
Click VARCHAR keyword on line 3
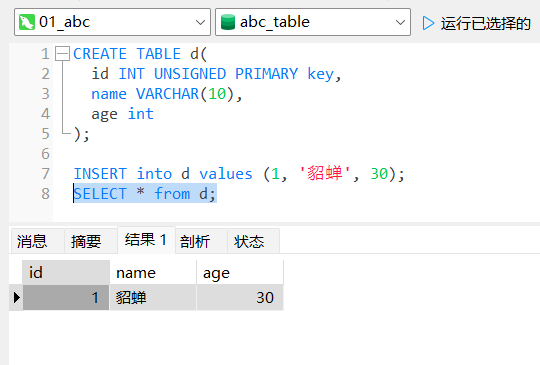click(167, 94)
